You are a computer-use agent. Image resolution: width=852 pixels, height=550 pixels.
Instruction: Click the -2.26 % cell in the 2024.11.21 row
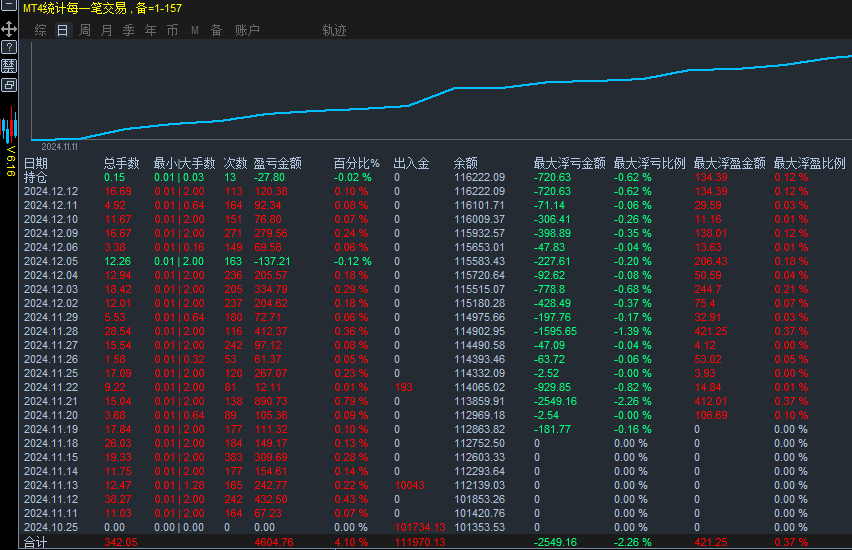(632, 401)
